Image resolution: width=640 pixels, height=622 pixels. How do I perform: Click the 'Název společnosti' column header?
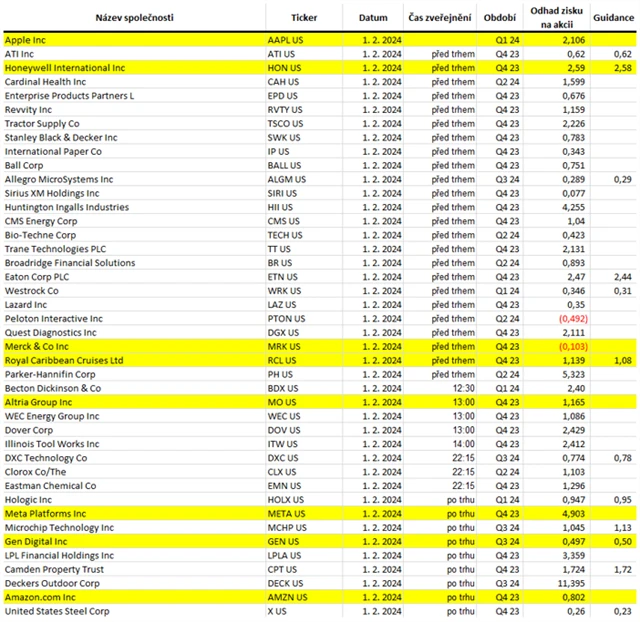[x=133, y=18]
